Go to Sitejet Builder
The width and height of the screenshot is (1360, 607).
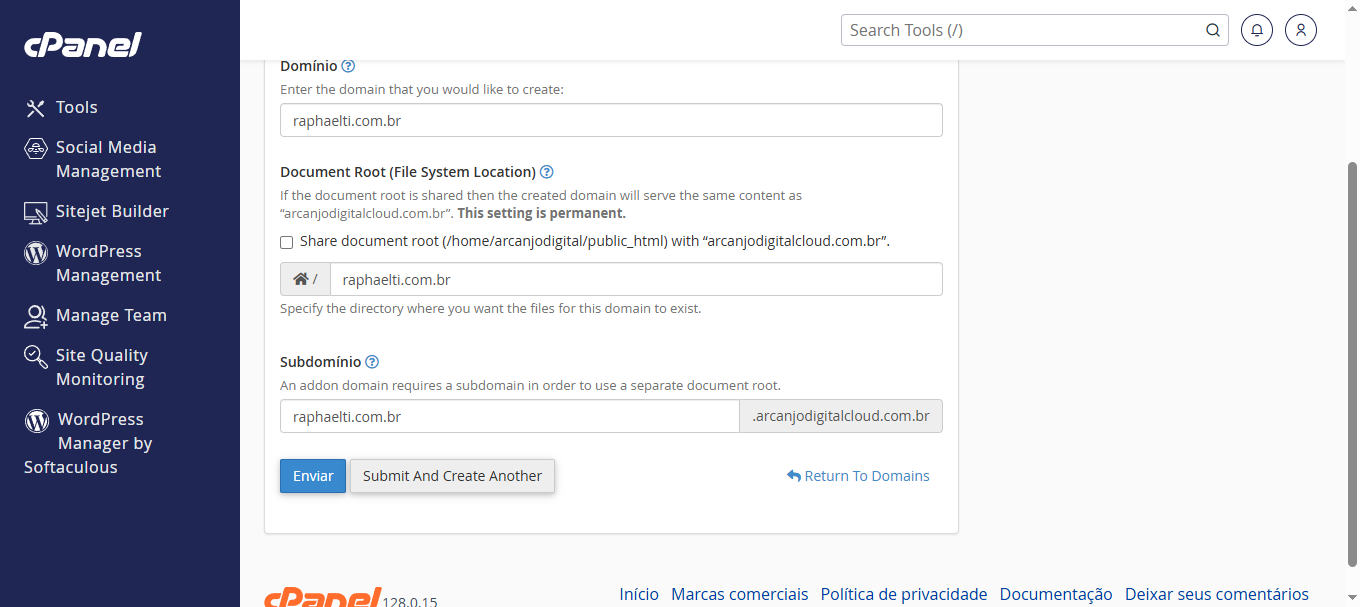pyautogui.click(x=111, y=211)
